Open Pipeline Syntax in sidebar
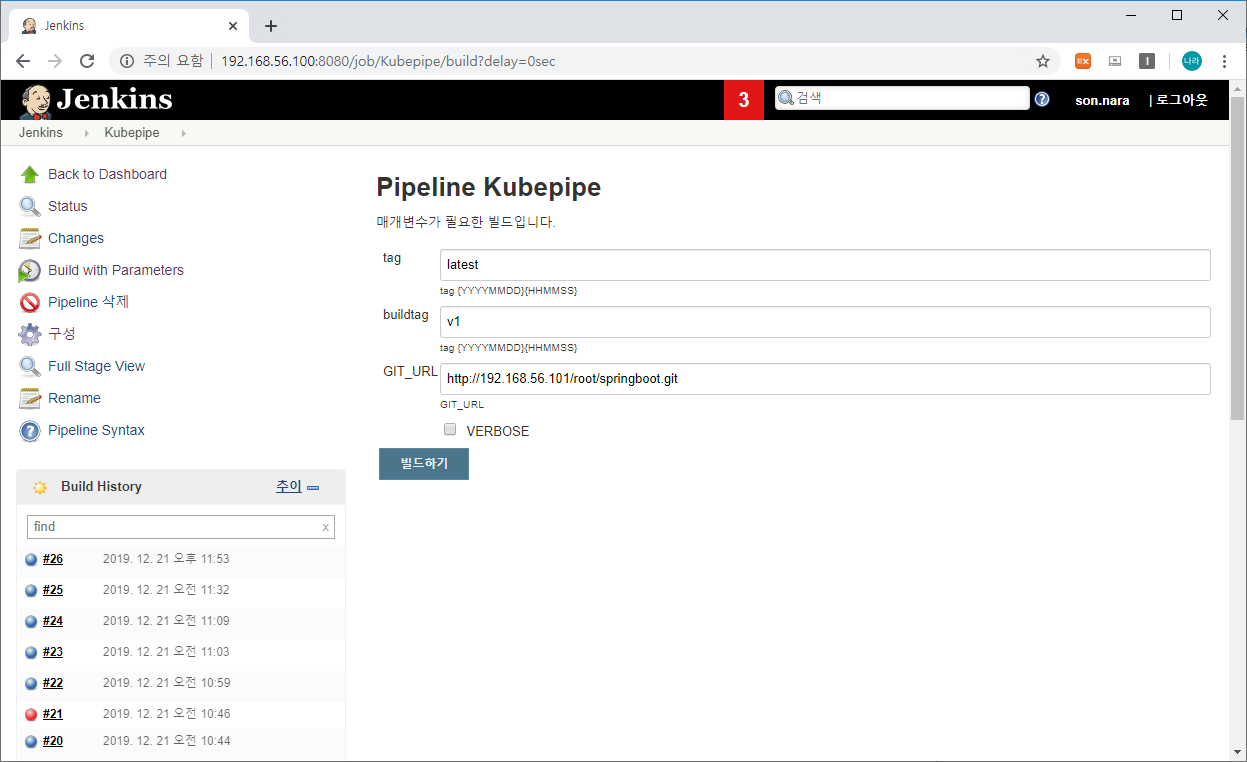Viewport: 1247px width, 762px height. [96, 430]
